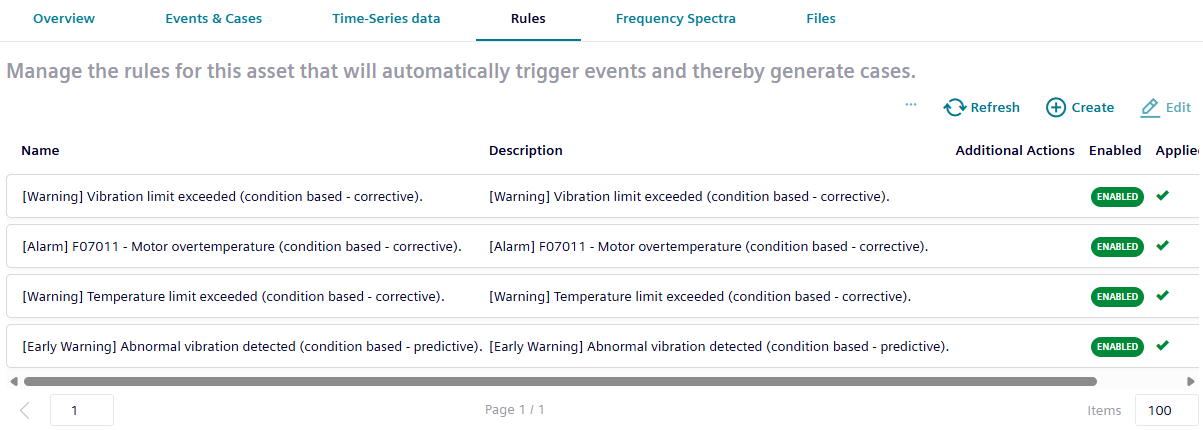Go to previous page chevron

tap(25, 410)
